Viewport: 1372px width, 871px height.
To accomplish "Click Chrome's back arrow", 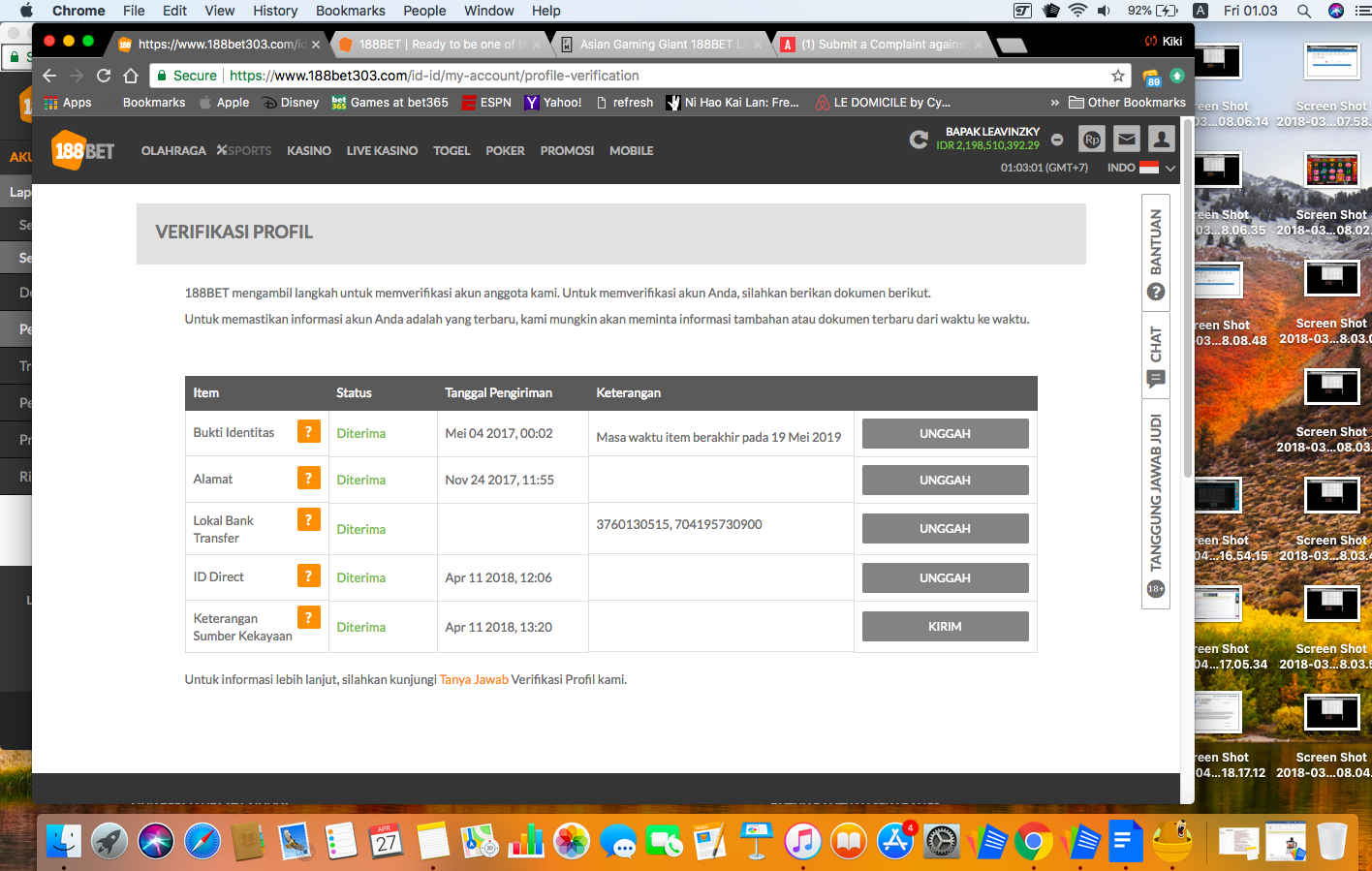I will click(x=49, y=76).
